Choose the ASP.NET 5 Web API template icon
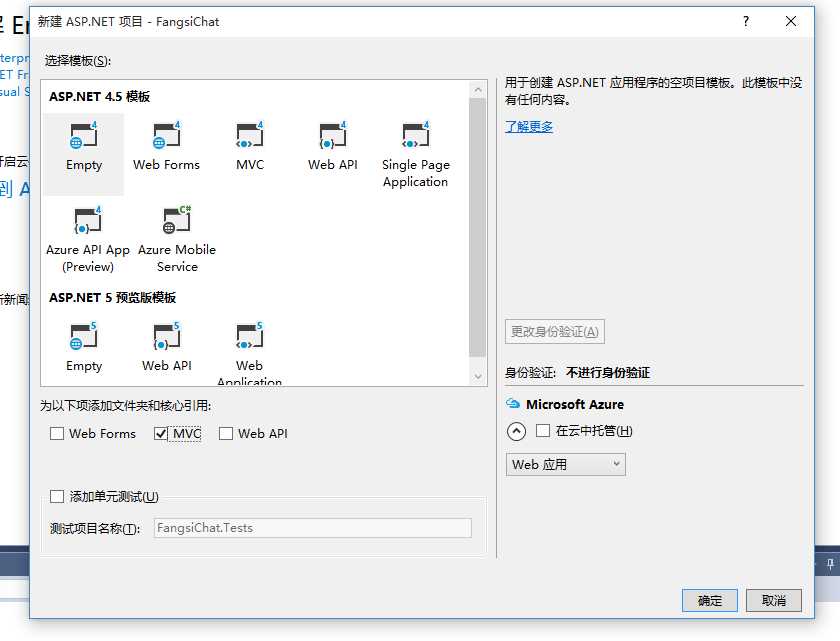Image resolution: width=840 pixels, height=641 pixels. [167, 336]
